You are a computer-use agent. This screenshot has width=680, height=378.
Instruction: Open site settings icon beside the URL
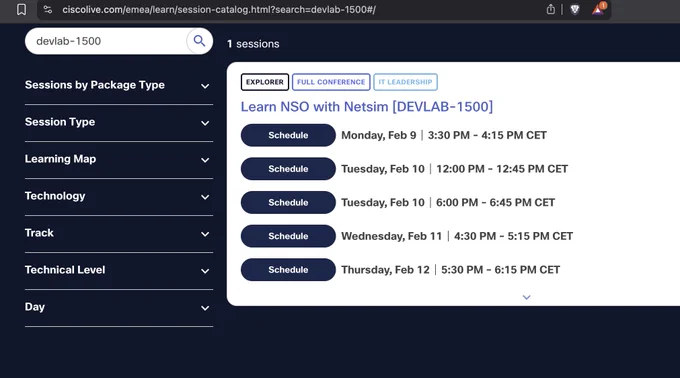coord(48,10)
